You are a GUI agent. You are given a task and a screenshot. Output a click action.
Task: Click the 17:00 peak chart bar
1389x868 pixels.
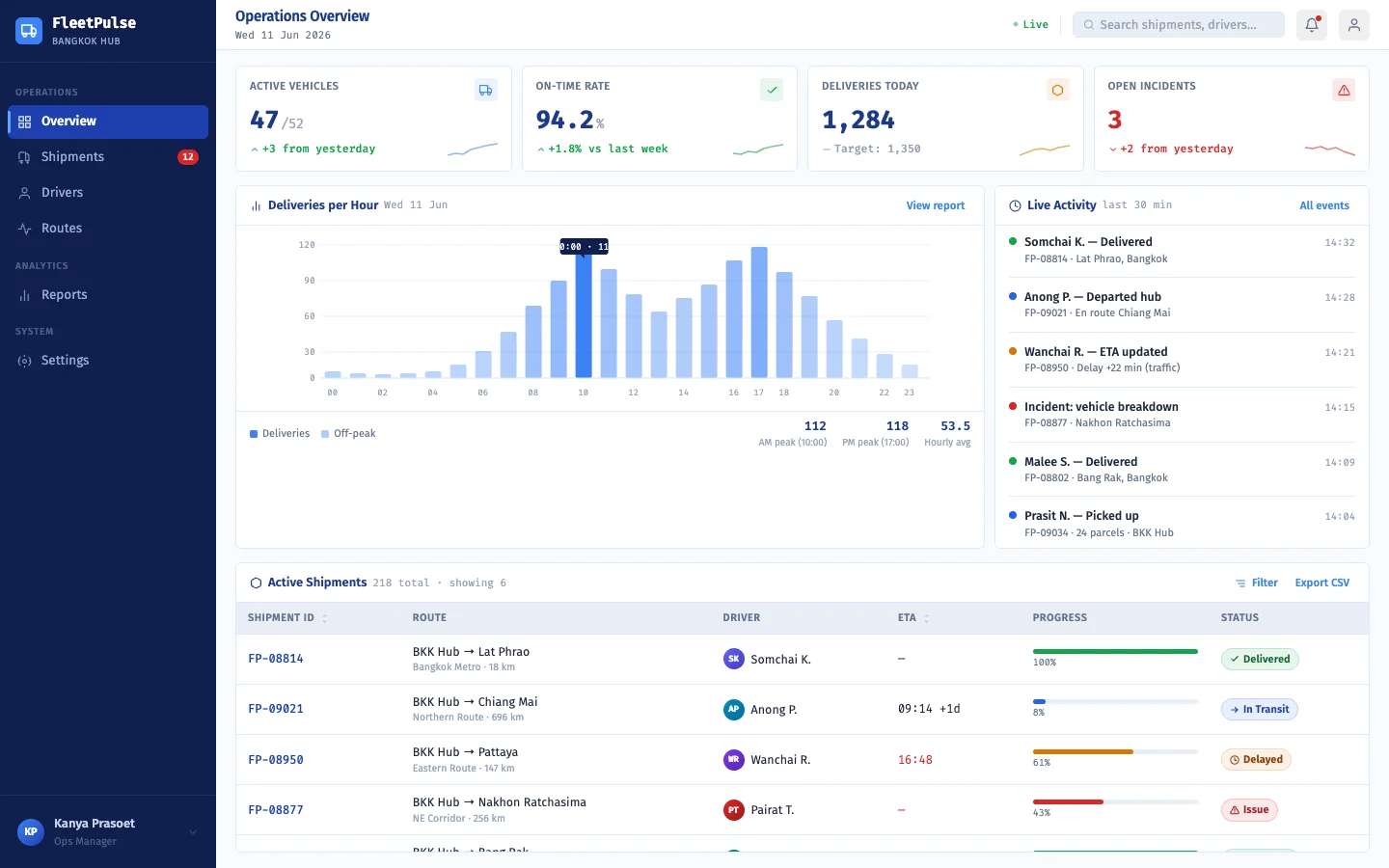(759, 312)
